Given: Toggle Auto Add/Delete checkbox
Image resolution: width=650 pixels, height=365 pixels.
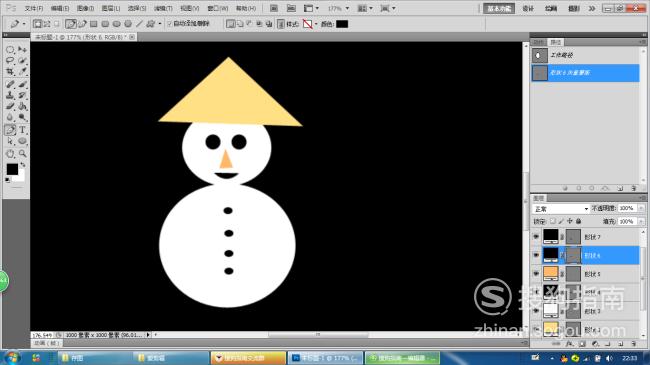Looking at the screenshot, I should click(170, 24).
